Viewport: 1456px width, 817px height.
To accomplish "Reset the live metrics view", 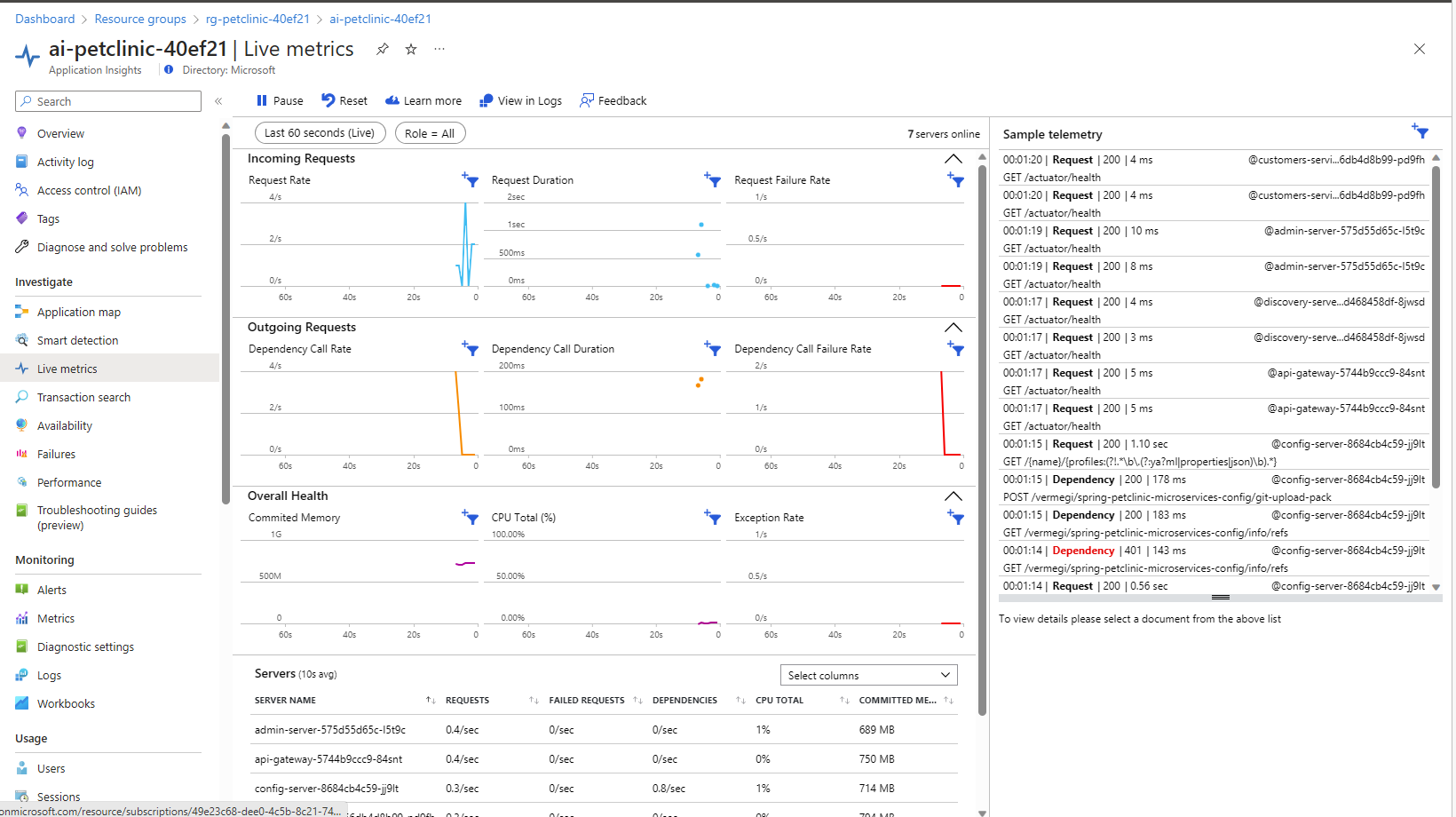I will coord(344,101).
